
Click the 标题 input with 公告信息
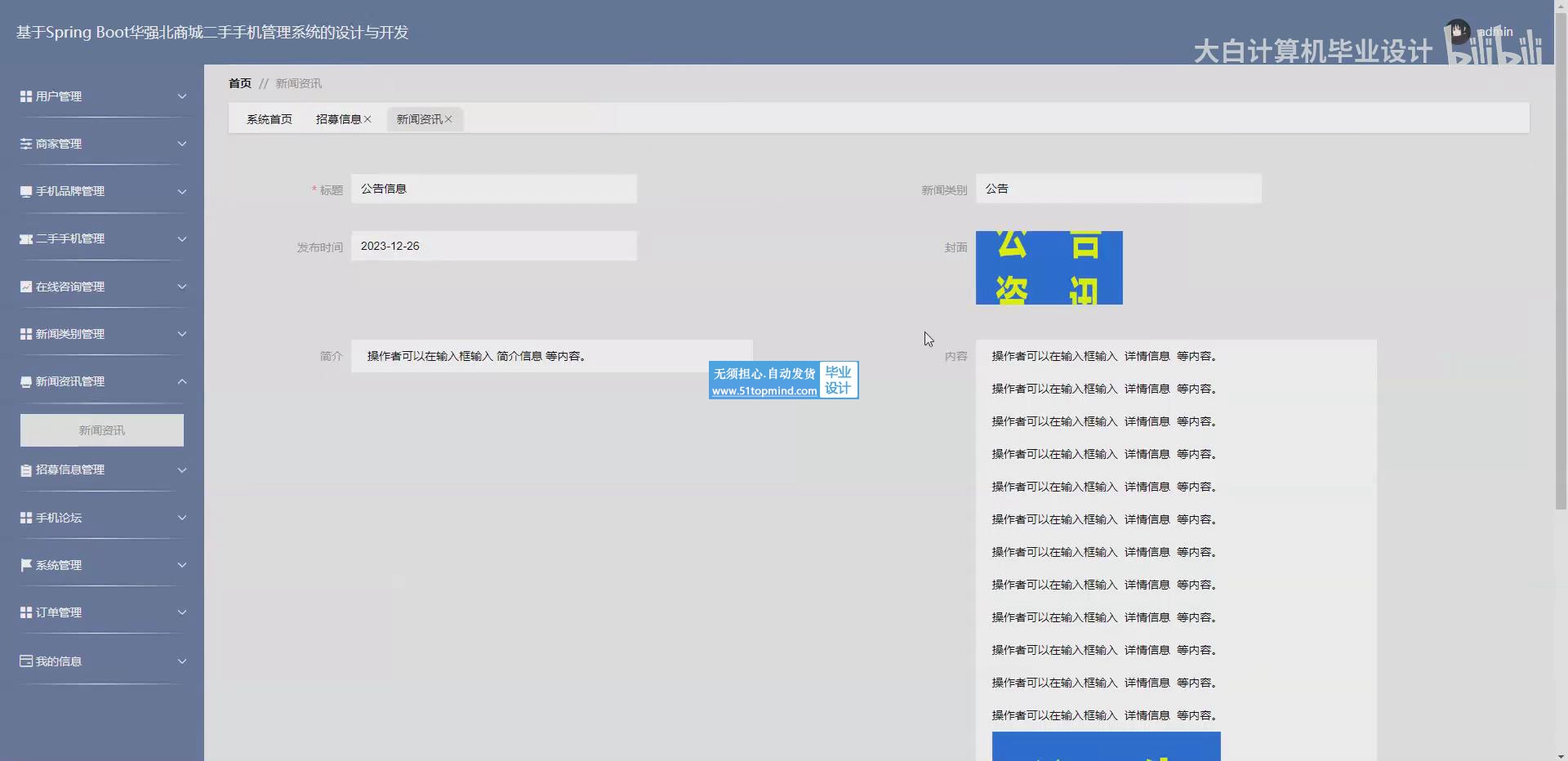(x=494, y=189)
